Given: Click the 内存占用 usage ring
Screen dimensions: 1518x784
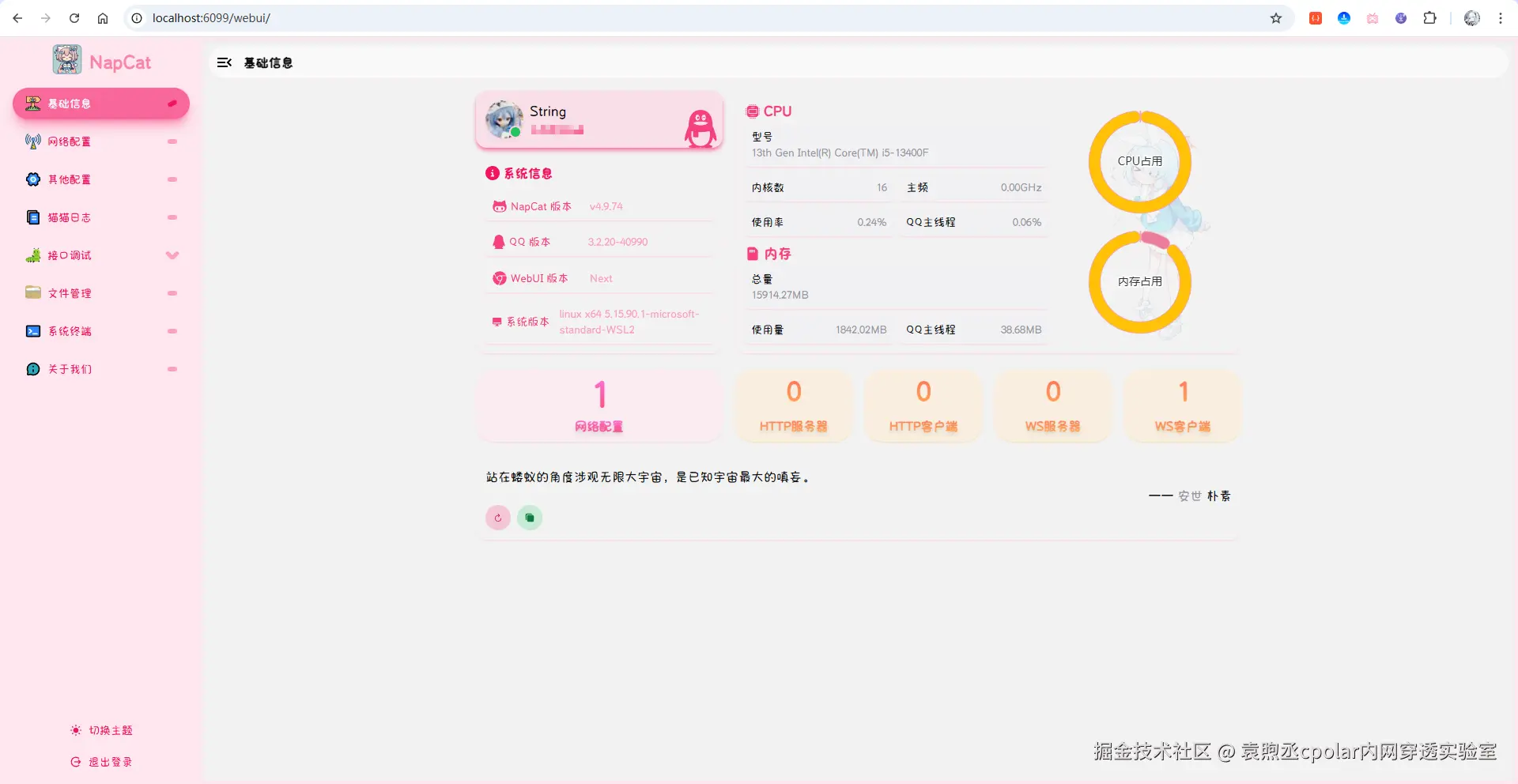Looking at the screenshot, I should 1140,282.
